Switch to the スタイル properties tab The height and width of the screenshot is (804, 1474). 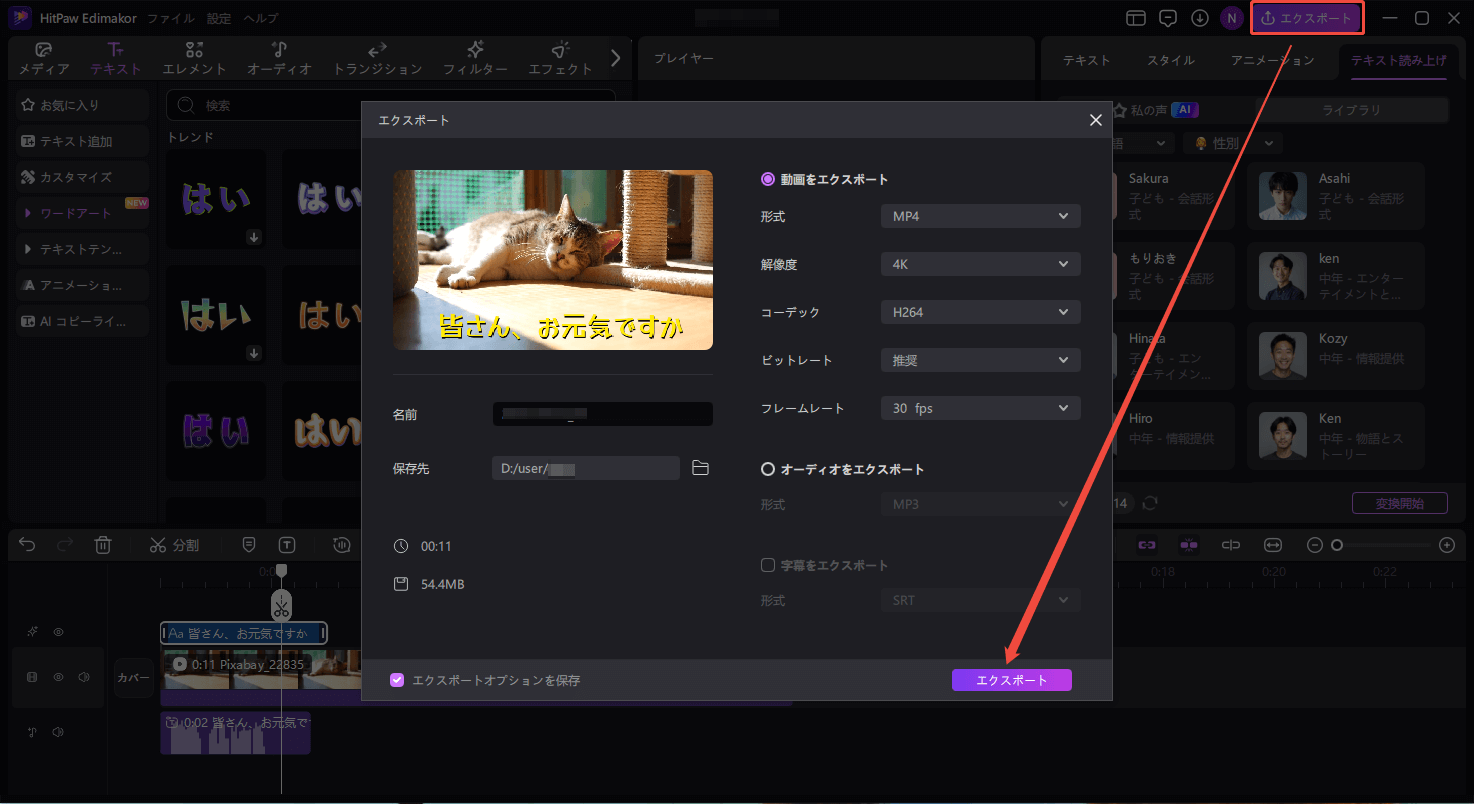(x=1170, y=60)
